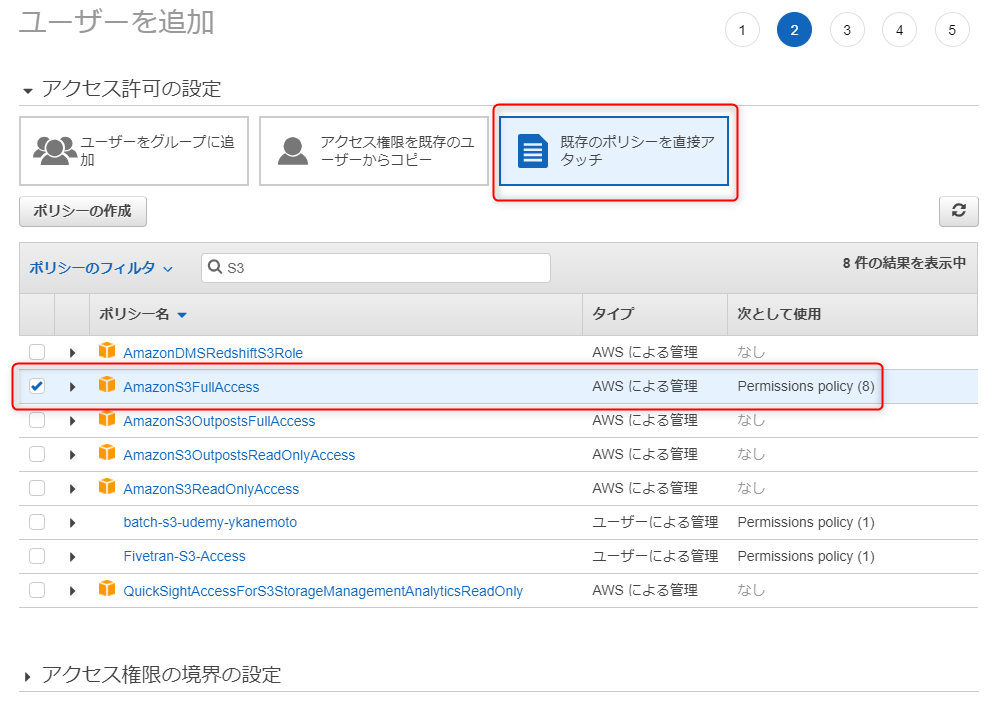The width and height of the screenshot is (995, 724).
Task: Click the orange box icon beside AmazonS3OutpostsFullAccess
Action: (x=107, y=419)
